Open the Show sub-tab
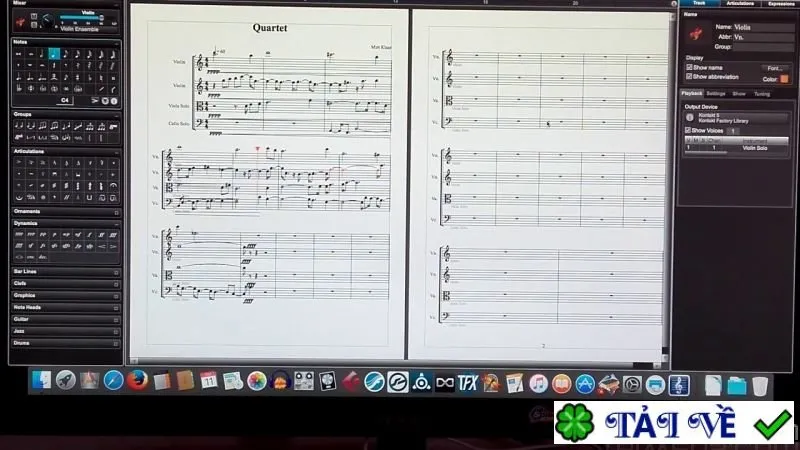The image size is (800, 450). (x=739, y=94)
